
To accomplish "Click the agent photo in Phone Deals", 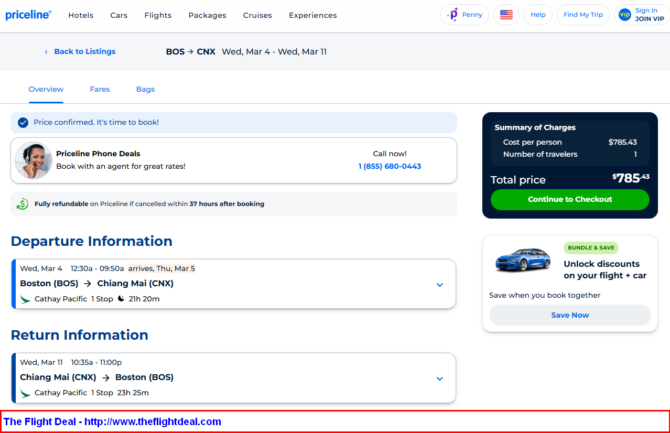I will [34, 160].
